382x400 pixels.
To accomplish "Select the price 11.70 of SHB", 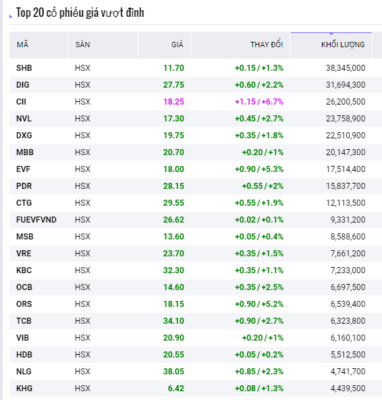I will coord(174,68).
